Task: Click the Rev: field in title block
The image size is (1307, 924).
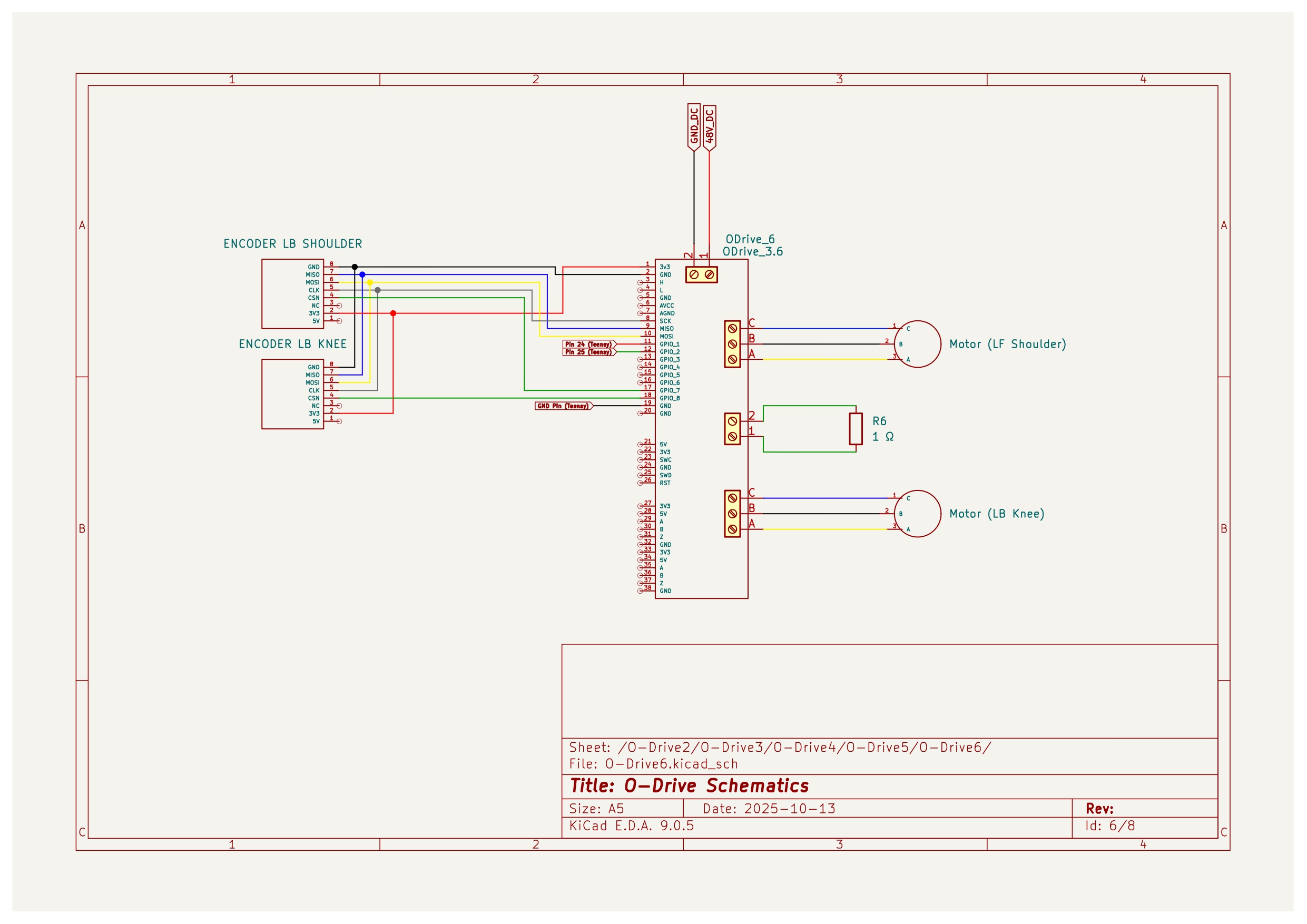Action: [x=1100, y=809]
